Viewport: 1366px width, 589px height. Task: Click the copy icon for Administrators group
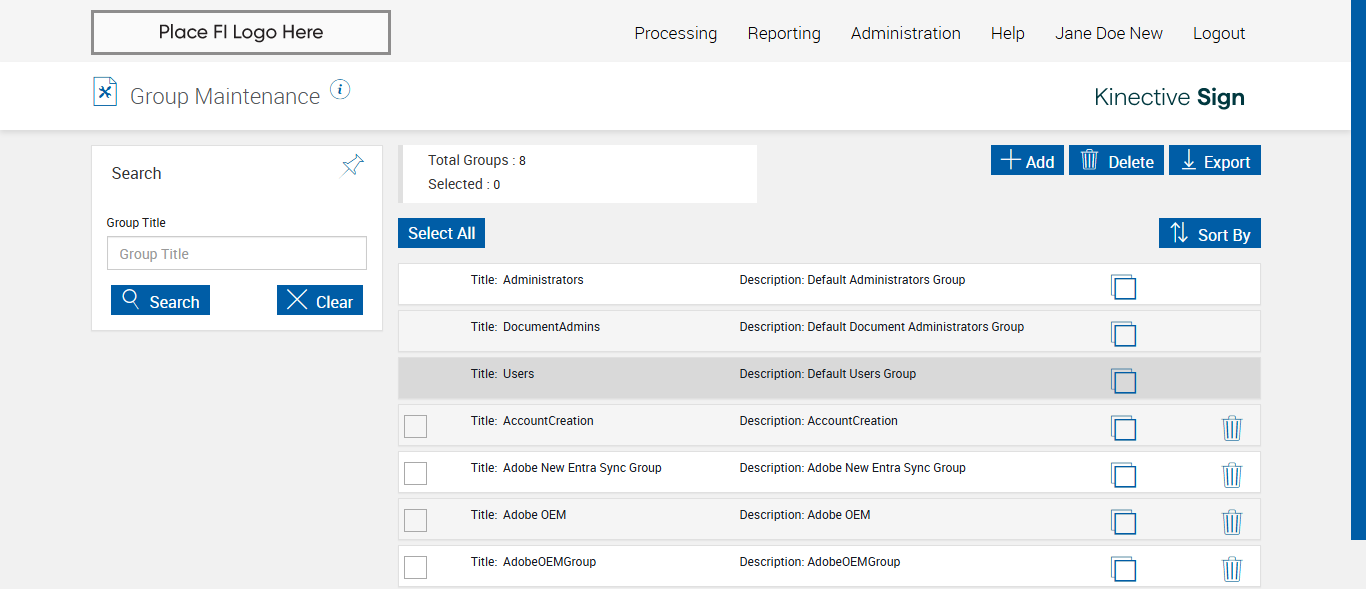pos(1123,286)
